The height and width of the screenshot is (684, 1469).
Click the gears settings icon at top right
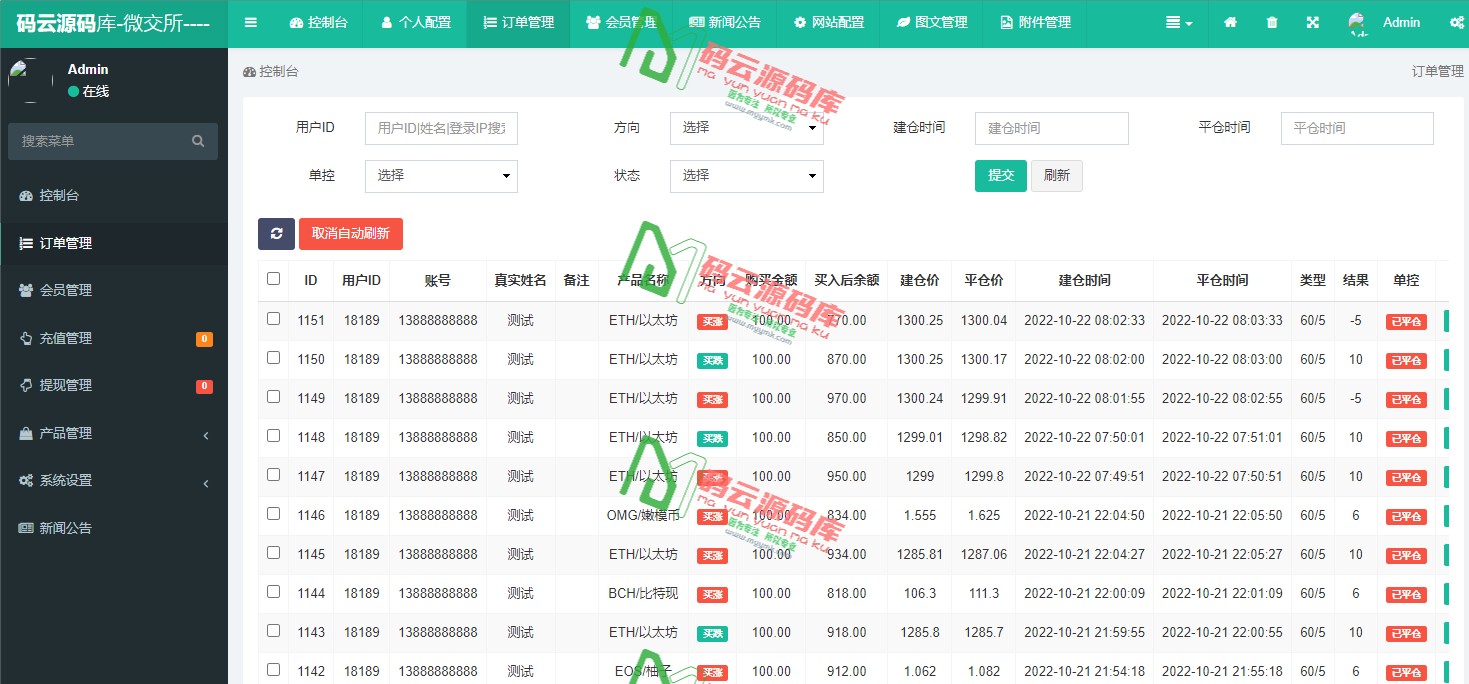click(1458, 21)
